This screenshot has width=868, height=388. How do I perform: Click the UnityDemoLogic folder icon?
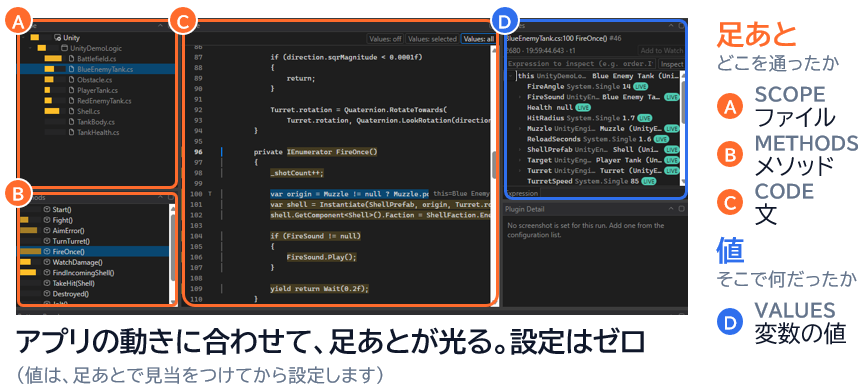point(64,48)
